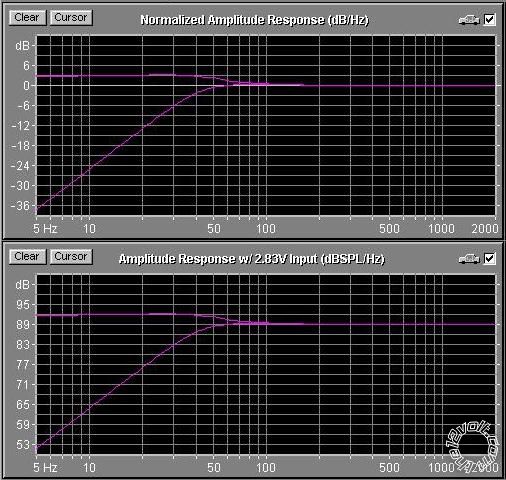Click car icon in 2.83V Input Amplitude panel
Screen dimensions: 506x480
click(469, 259)
